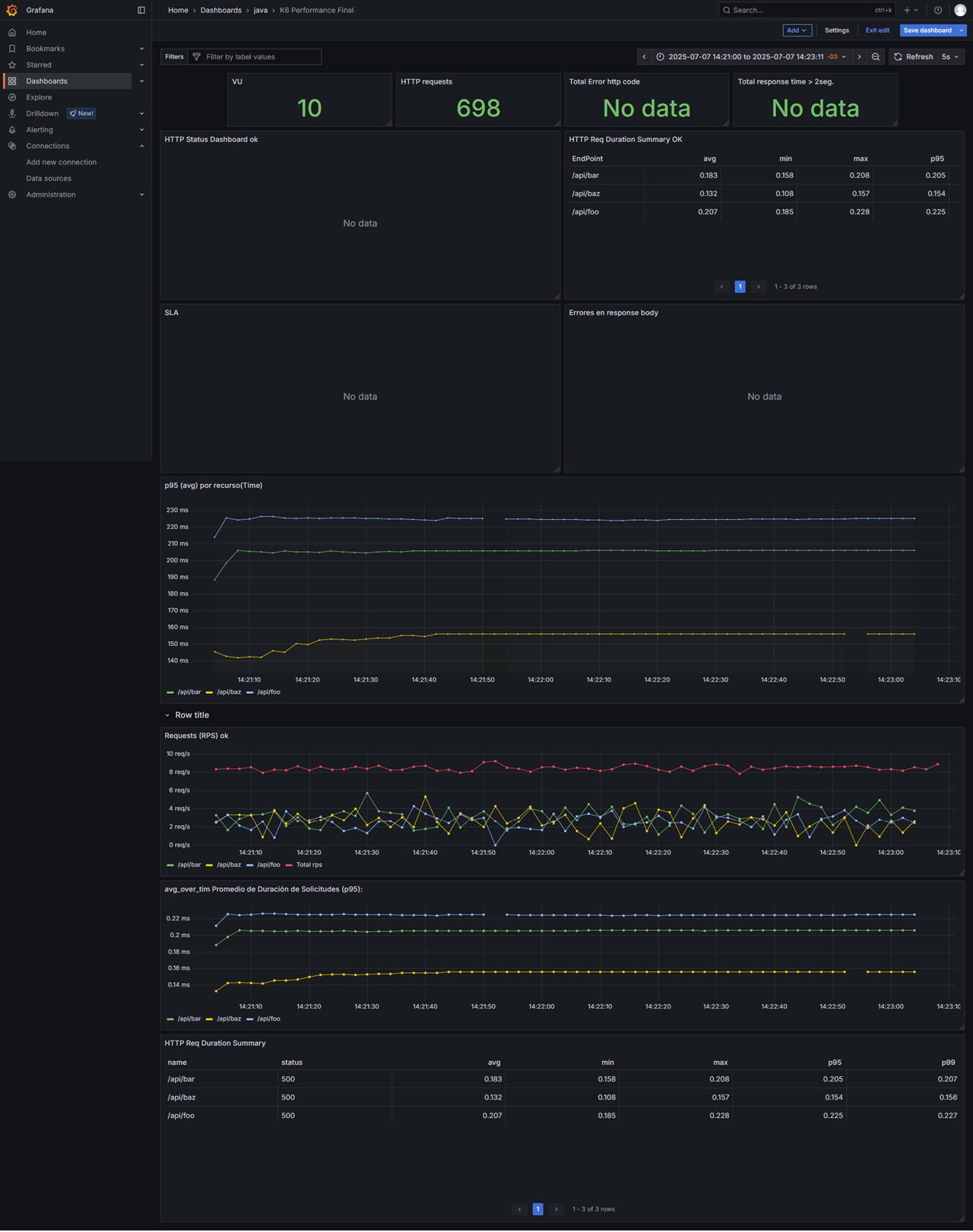
Task: Click the Grafana logo icon
Action: tap(12, 10)
